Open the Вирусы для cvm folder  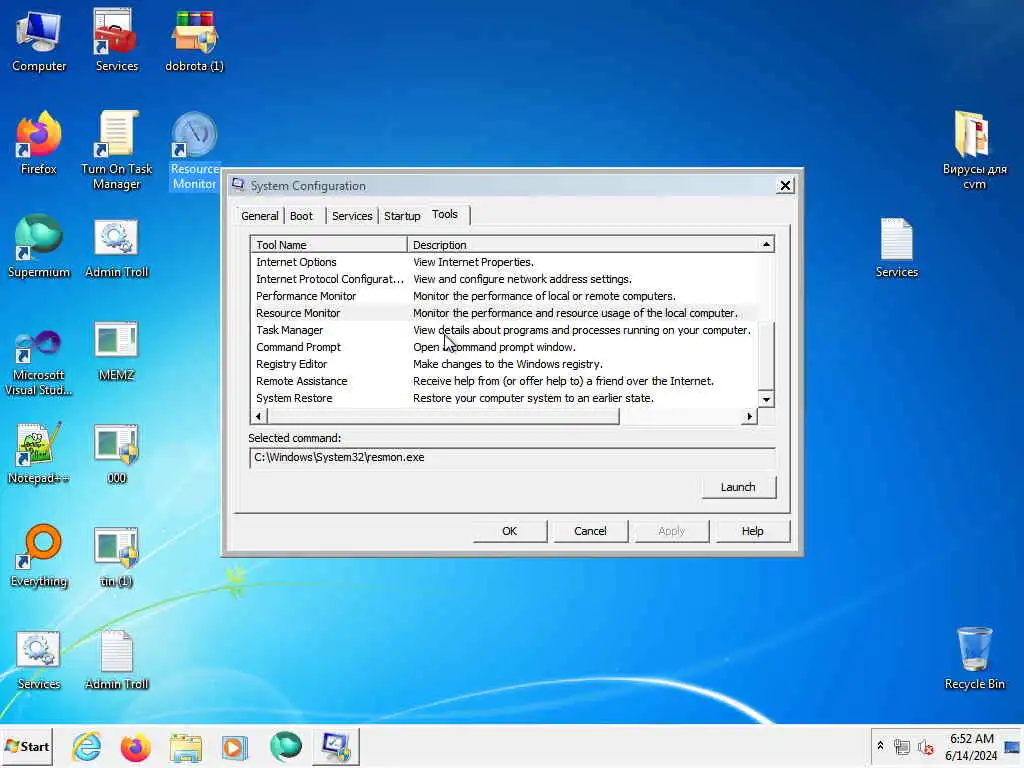(974, 150)
